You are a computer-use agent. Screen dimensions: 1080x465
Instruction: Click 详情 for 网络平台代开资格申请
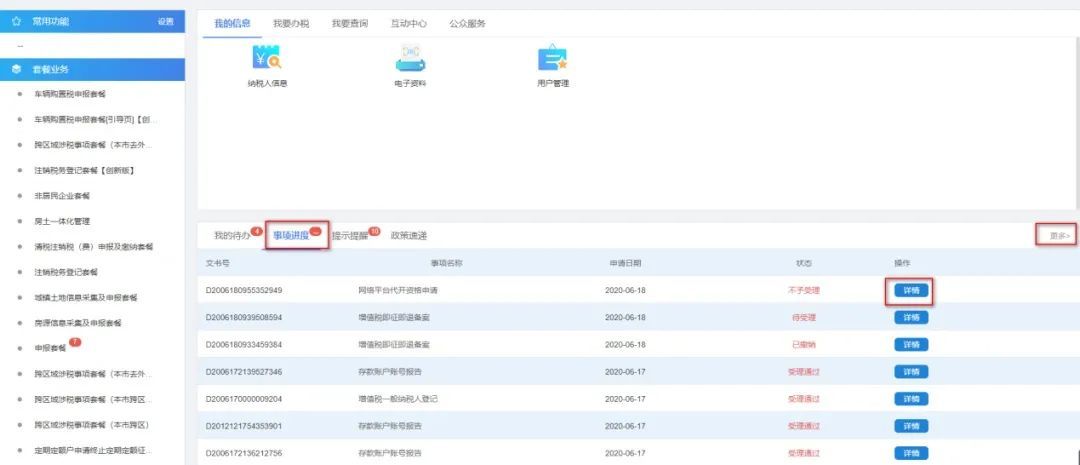tap(910, 291)
